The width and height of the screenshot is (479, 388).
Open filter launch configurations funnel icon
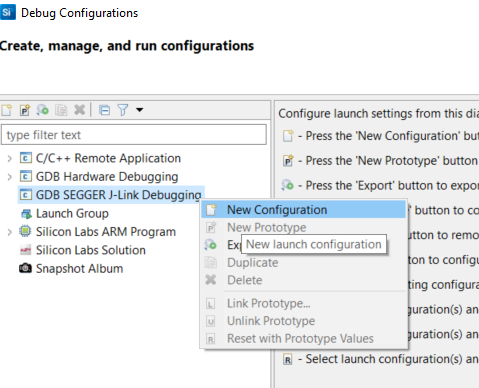click(123, 110)
